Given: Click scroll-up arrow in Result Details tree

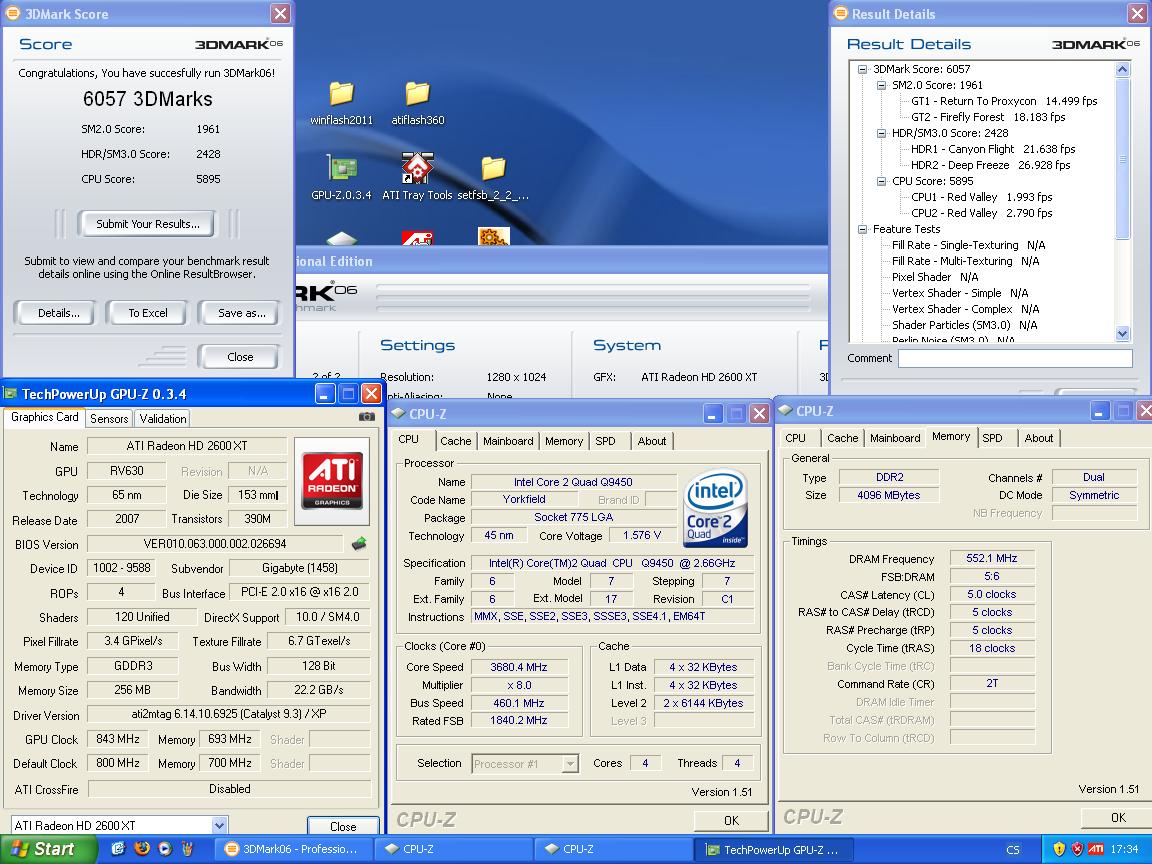Looking at the screenshot, I should [1122, 69].
